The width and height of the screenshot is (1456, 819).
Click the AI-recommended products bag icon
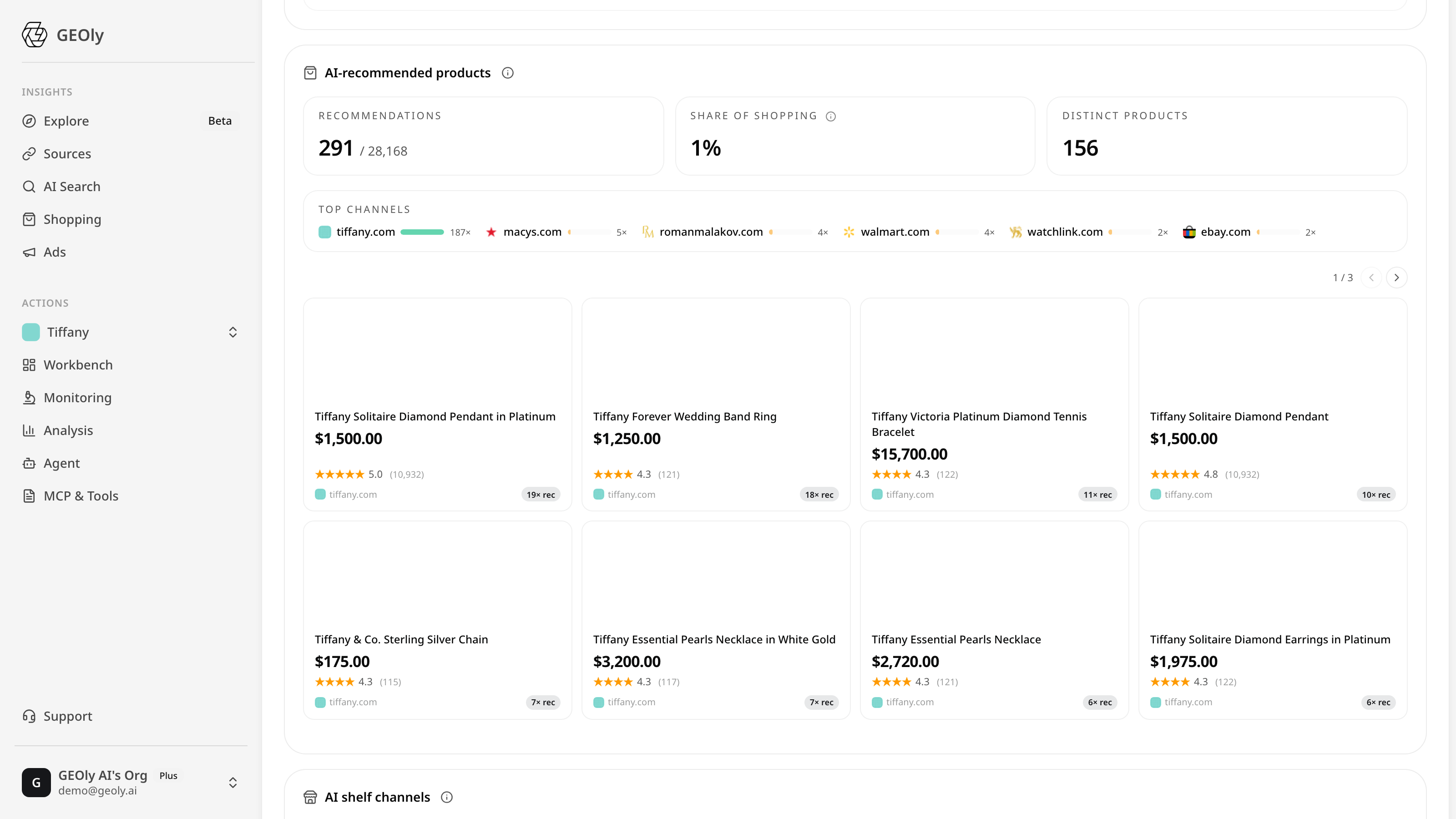tap(310, 73)
